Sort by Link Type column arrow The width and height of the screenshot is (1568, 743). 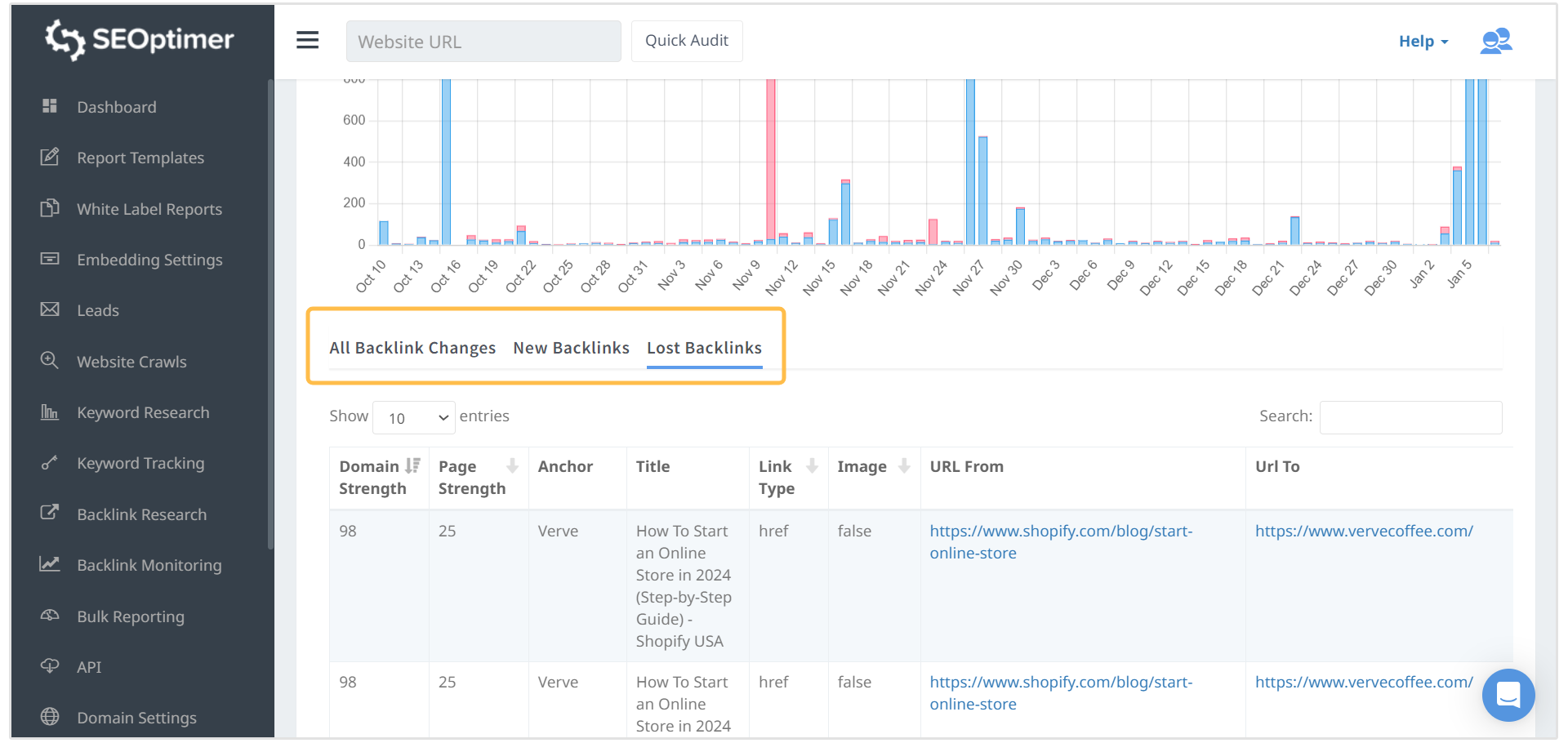[x=812, y=466]
